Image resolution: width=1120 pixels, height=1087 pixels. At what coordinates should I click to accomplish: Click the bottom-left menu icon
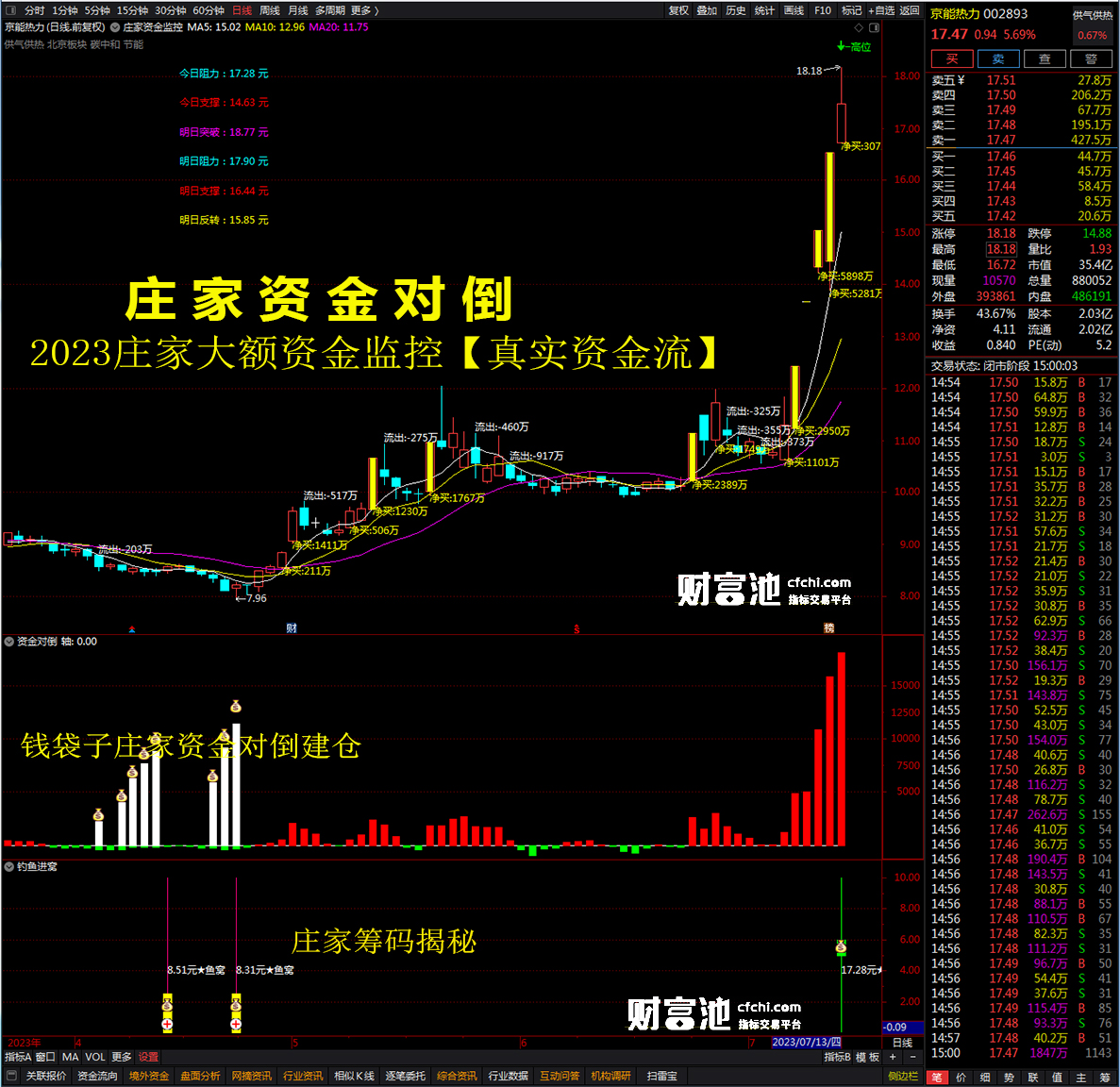pyautogui.click(x=10, y=1076)
